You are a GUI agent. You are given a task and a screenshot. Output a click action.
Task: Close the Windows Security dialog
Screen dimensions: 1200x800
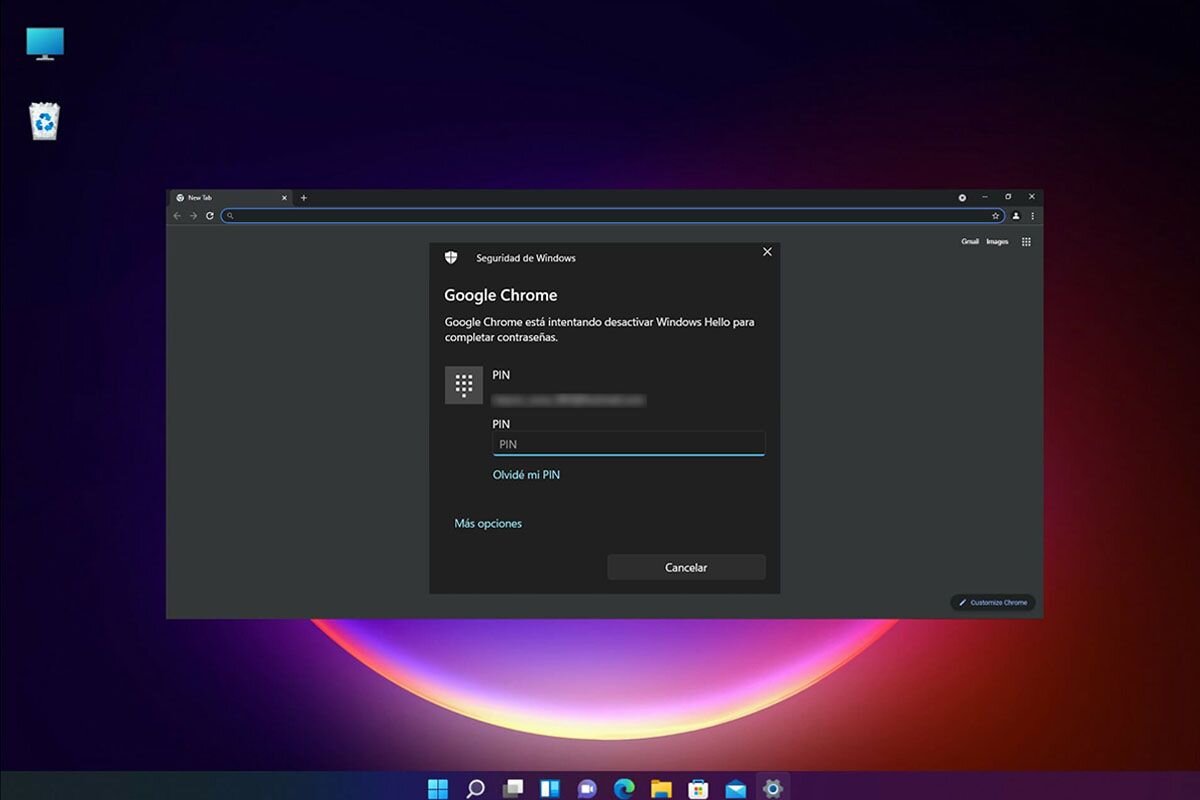click(767, 252)
